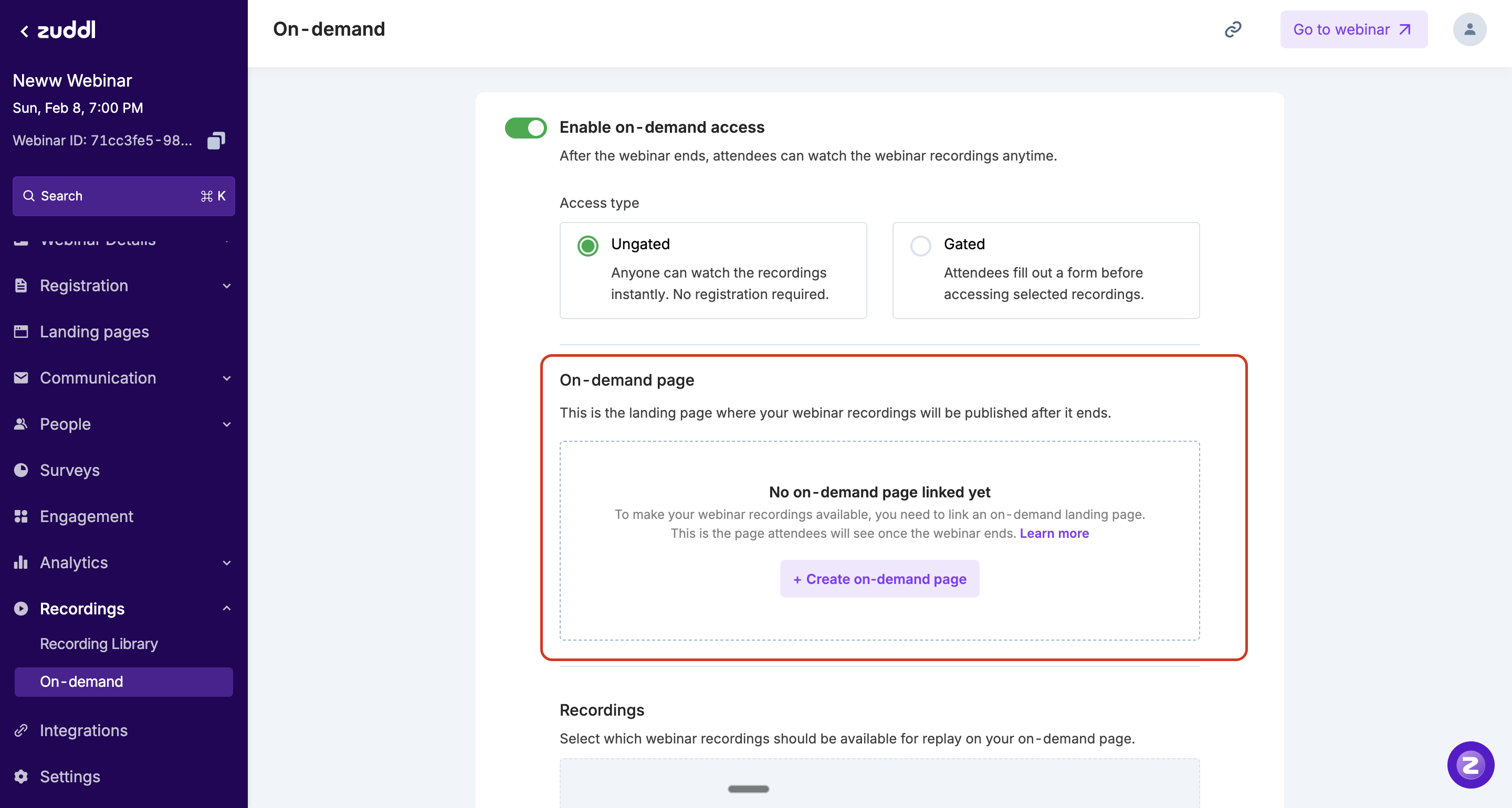Click Create on-demand page button

coord(879,579)
